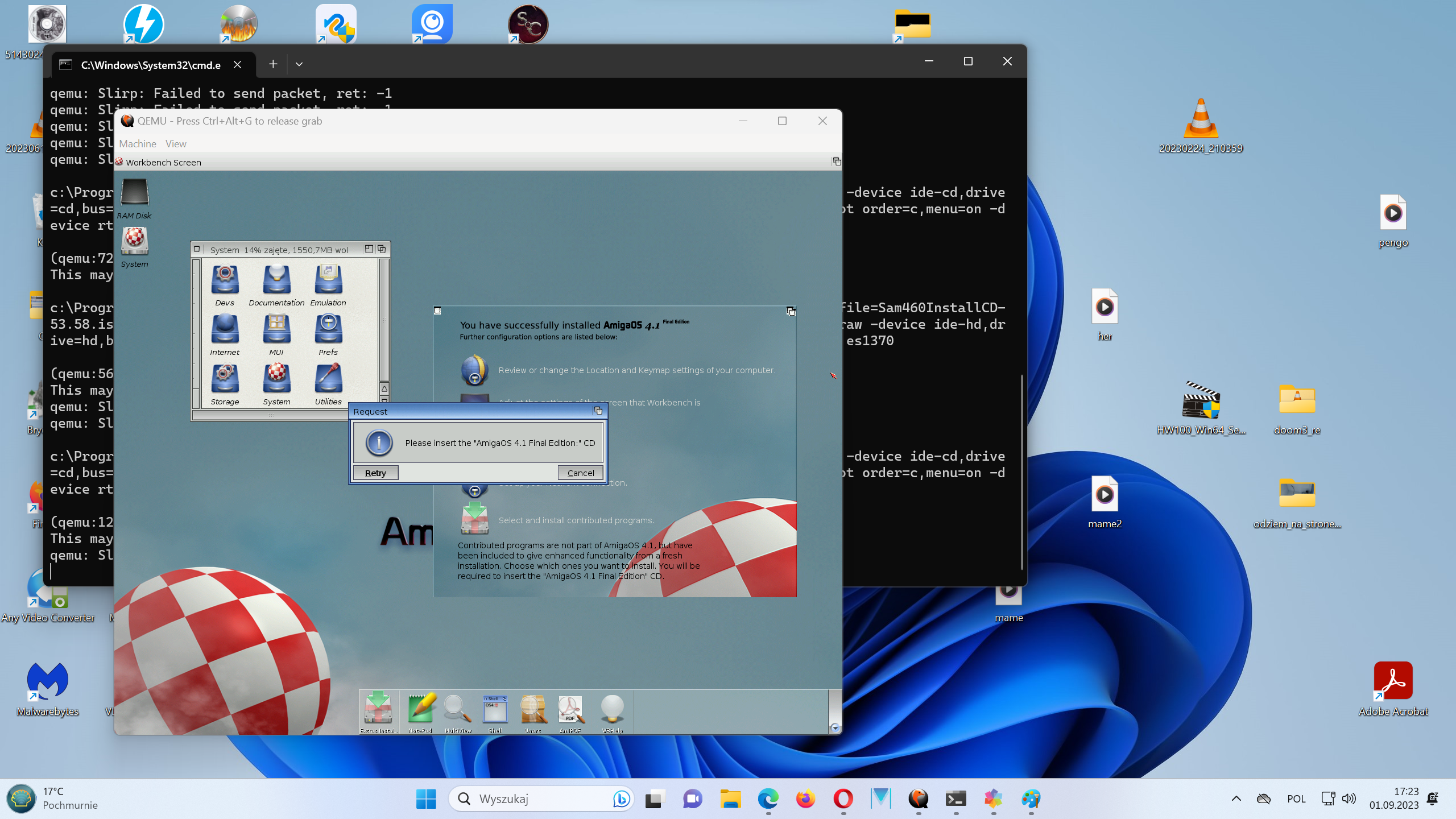Click the POL language indicator
1456x819 pixels.
click(1296, 799)
